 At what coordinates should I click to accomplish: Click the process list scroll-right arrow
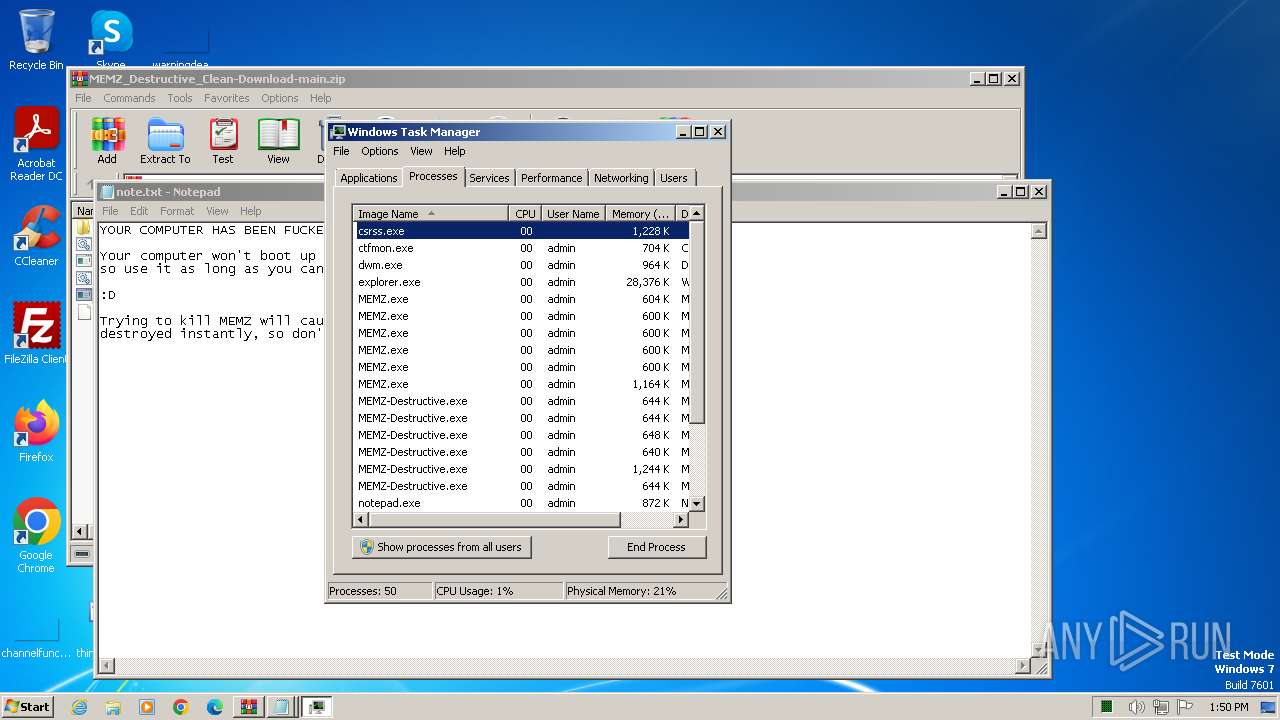pos(681,520)
